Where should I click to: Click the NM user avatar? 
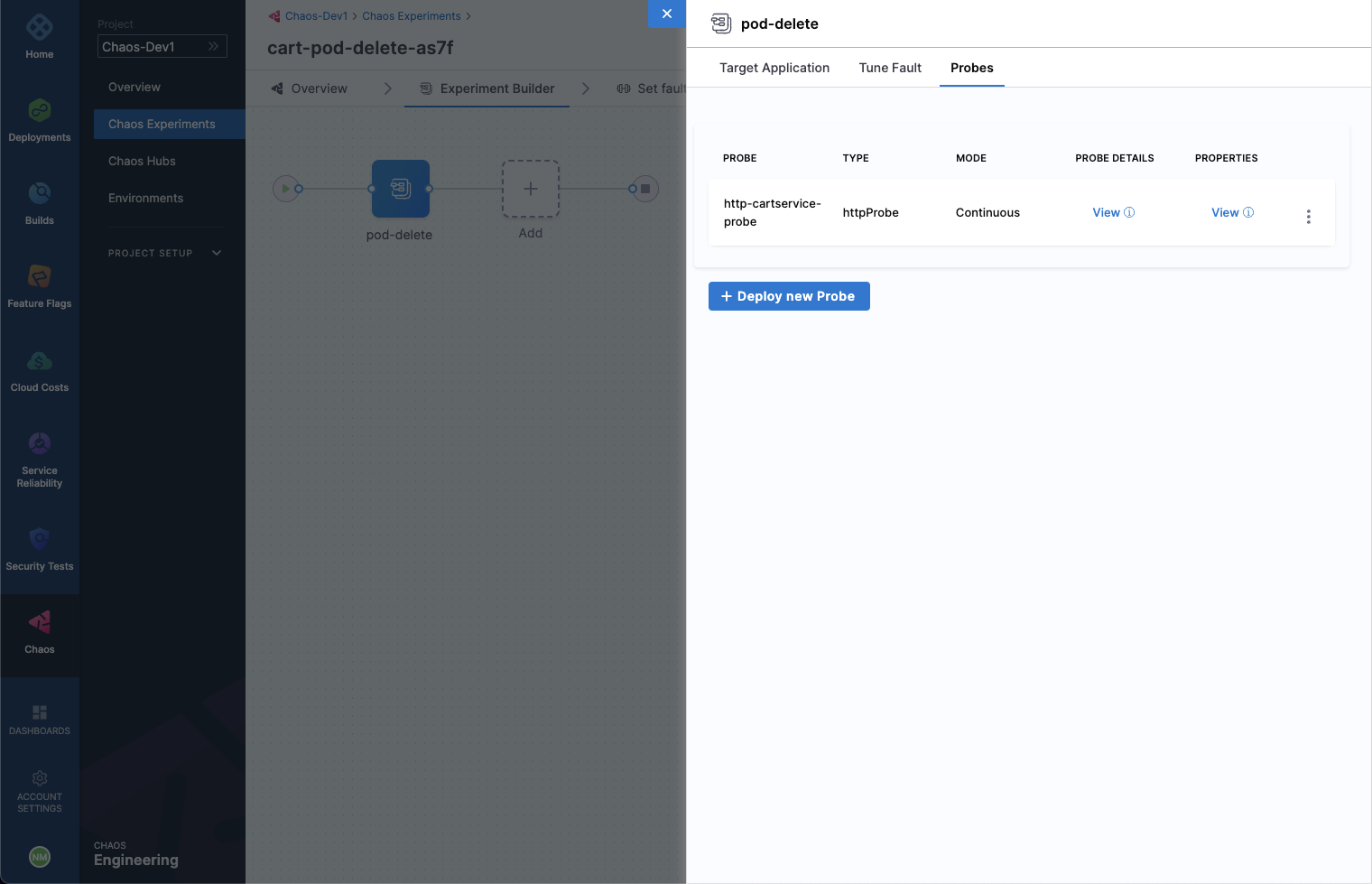coord(40,857)
